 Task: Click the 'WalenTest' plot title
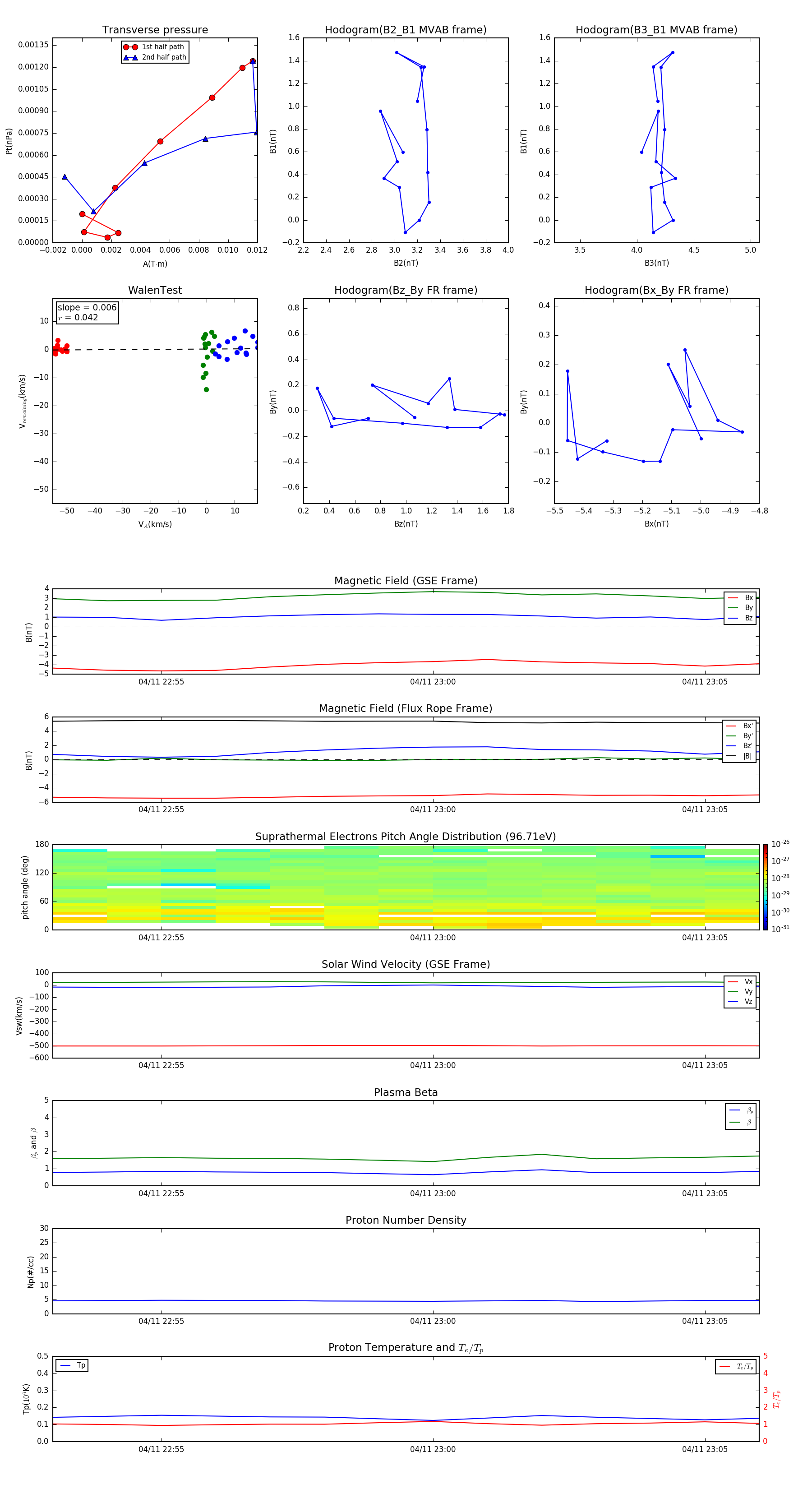155,290
